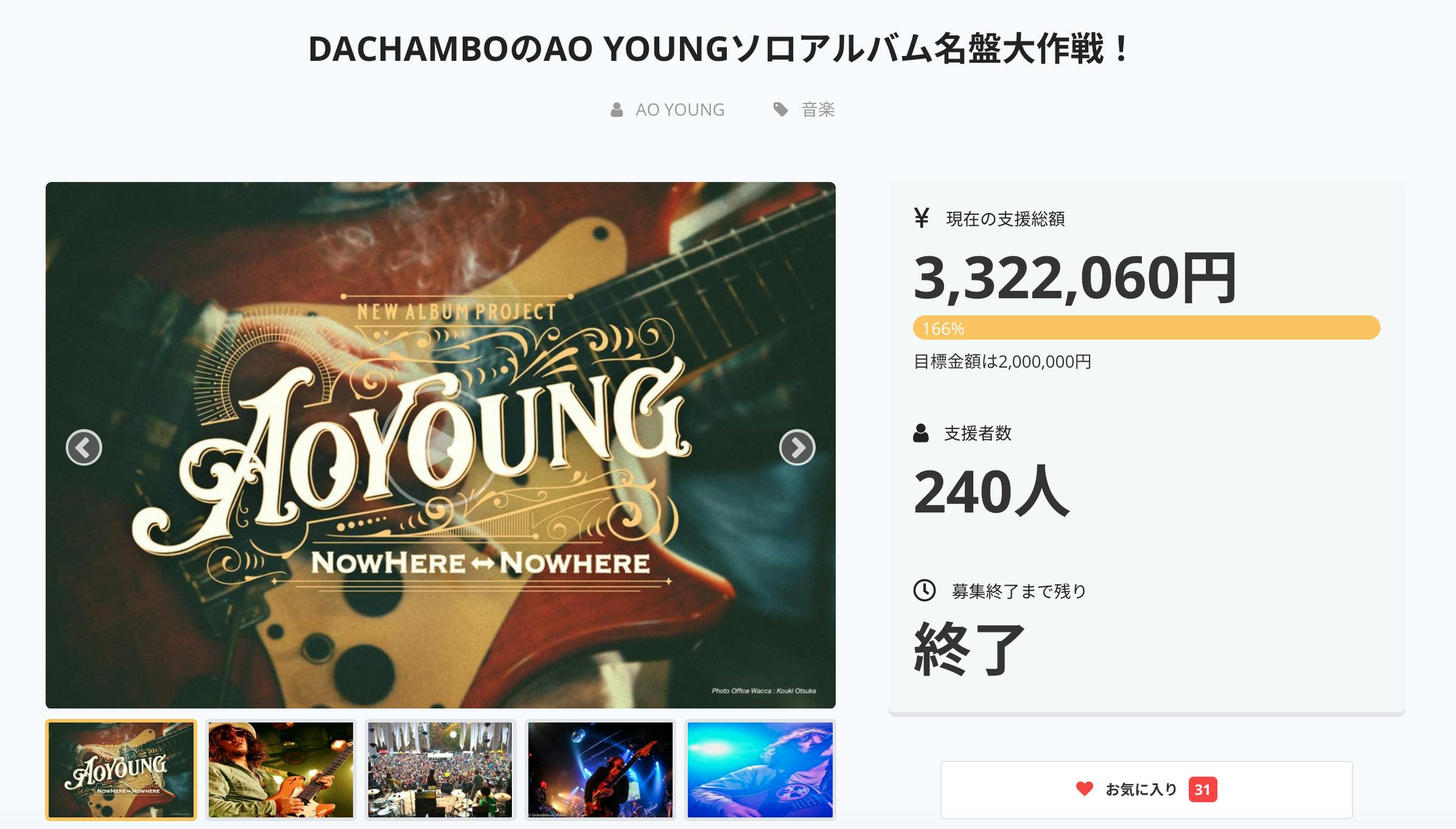Image resolution: width=1456 pixels, height=829 pixels.
Task: Play the AO YOUNG project video
Action: [x=440, y=446]
